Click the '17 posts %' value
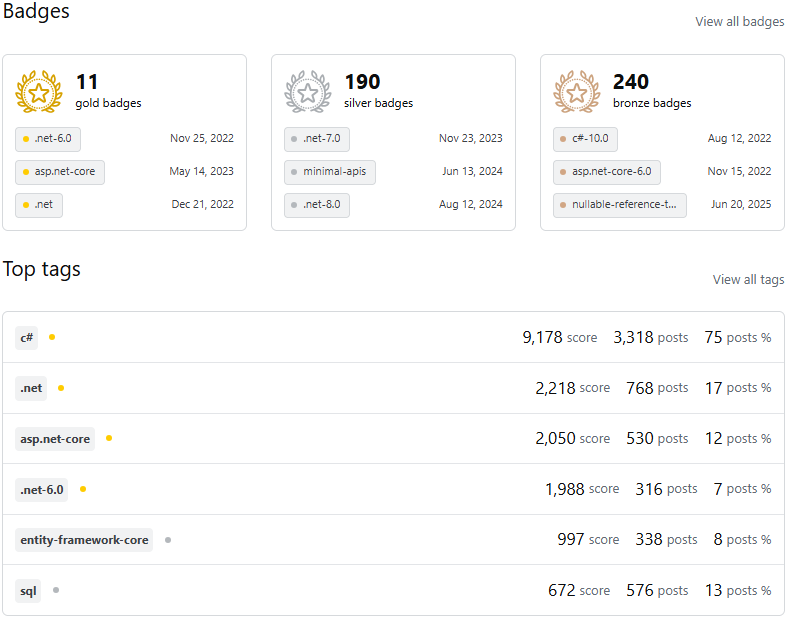Viewport: 792px width, 625px height. [738, 388]
